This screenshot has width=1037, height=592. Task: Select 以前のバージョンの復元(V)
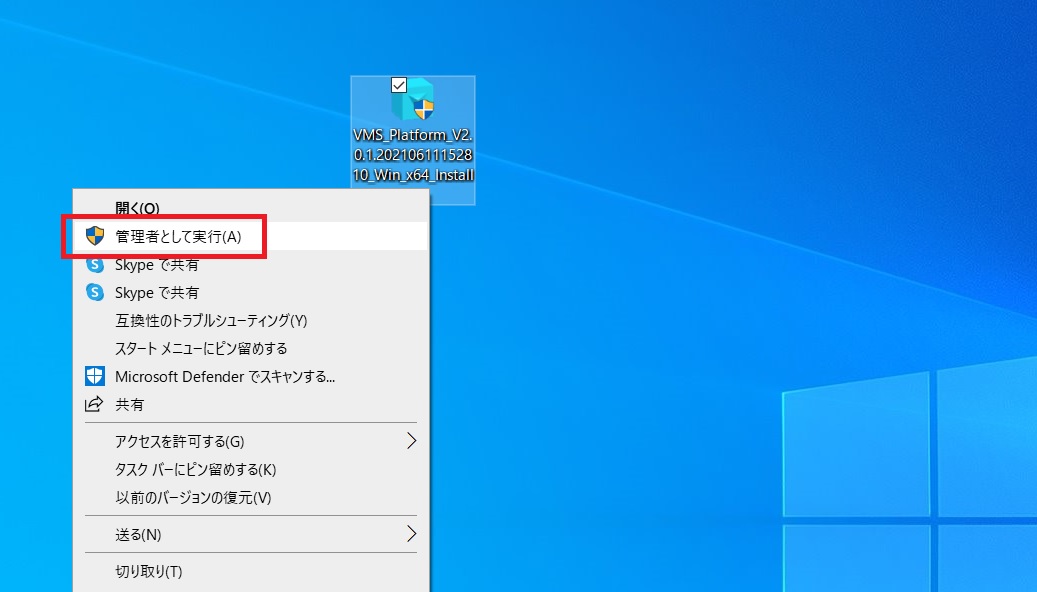(251, 497)
